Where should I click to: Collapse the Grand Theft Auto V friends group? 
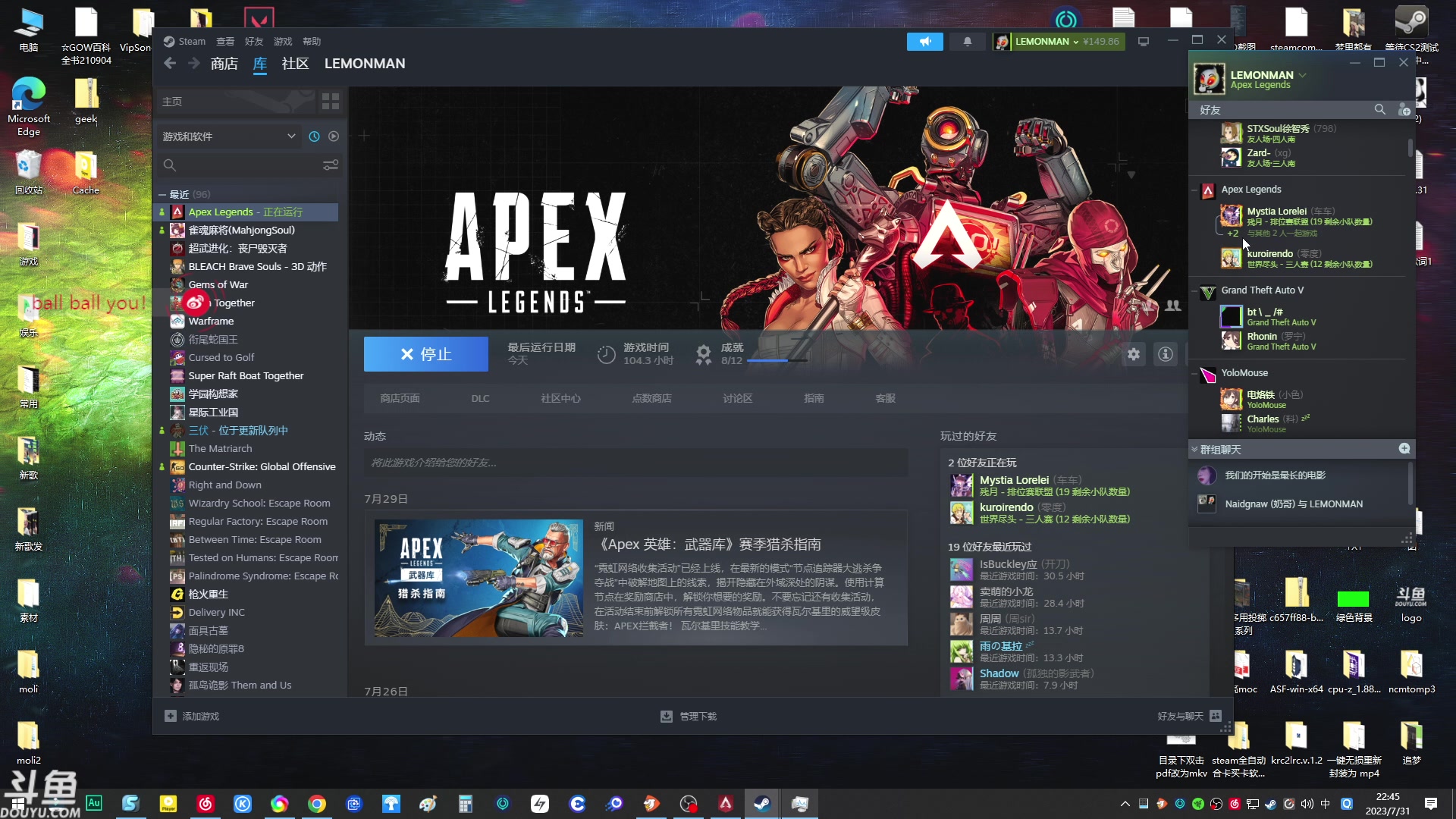[x=1195, y=290]
